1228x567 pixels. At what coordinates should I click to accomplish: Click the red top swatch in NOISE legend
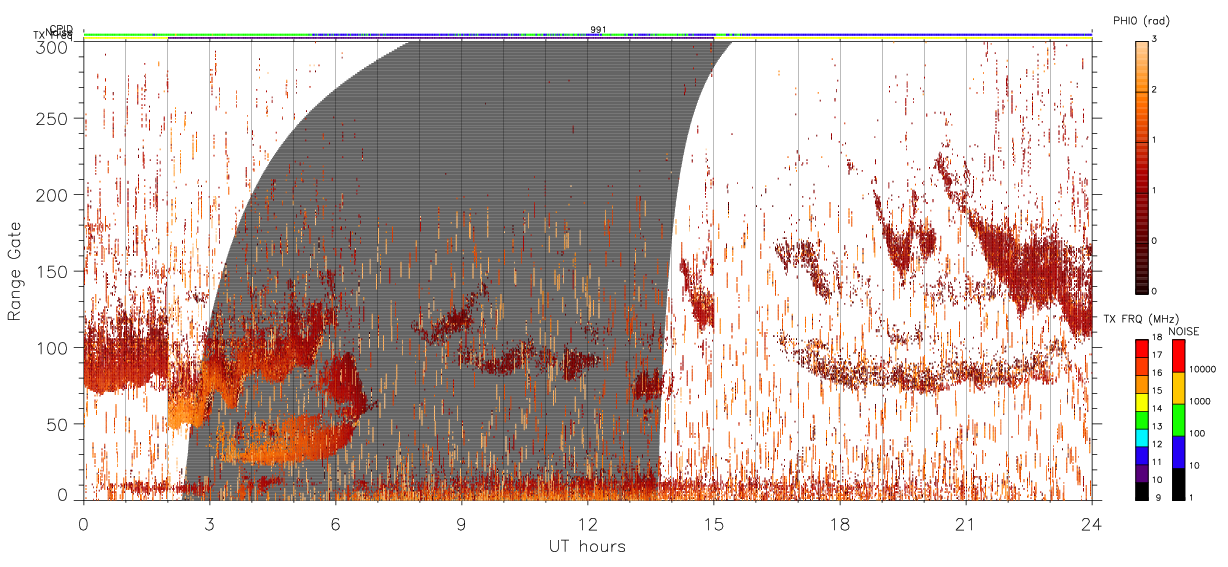(x=1178, y=356)
